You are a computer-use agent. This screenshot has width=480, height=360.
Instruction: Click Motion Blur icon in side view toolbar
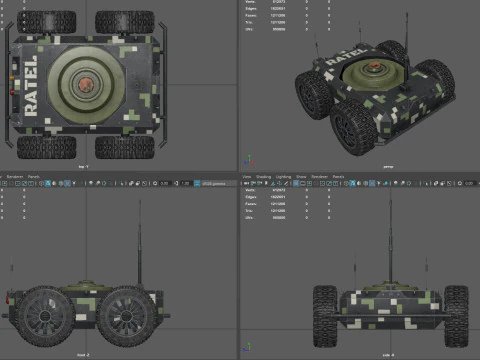[402, 183]
